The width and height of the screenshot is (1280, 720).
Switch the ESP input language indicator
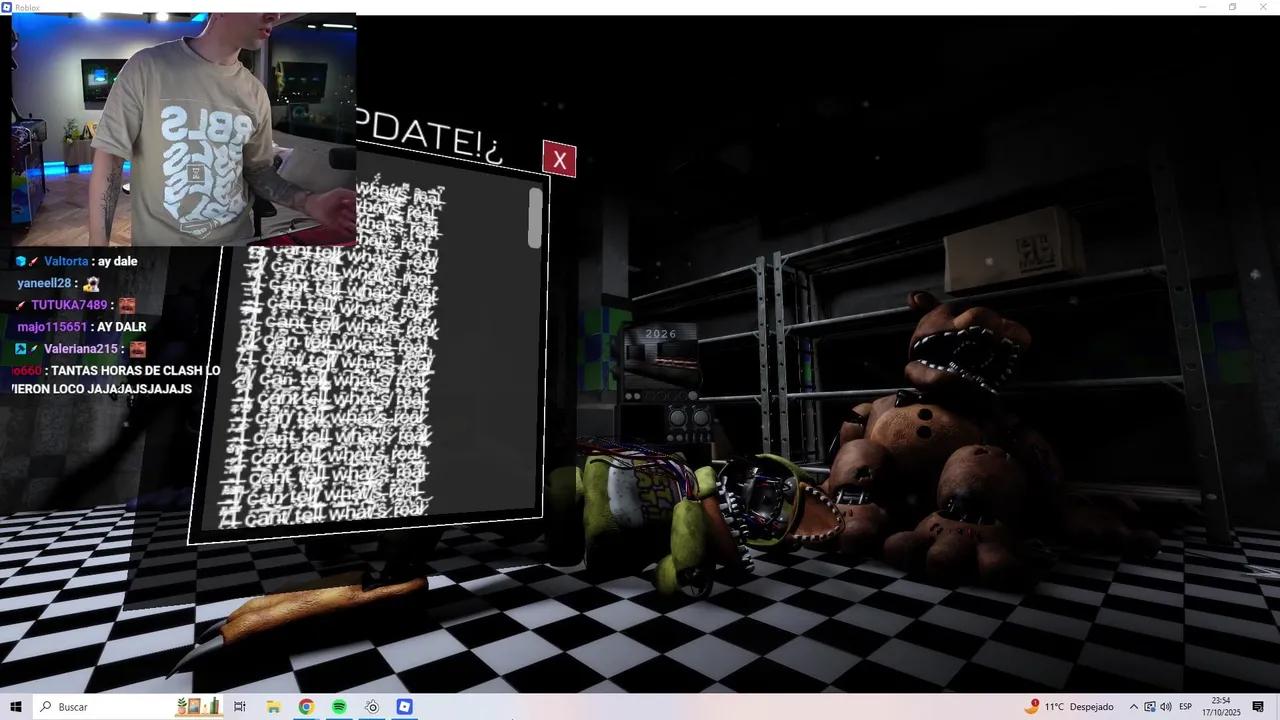click(x=1186, y=707)
